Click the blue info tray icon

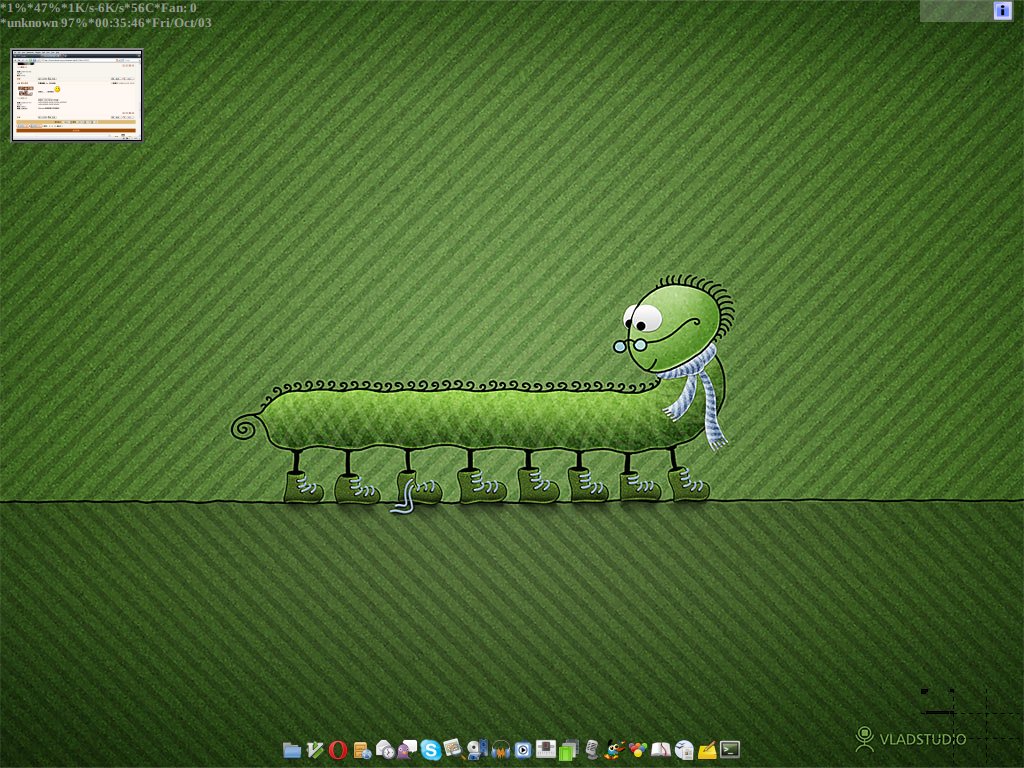pos(1002,10)
